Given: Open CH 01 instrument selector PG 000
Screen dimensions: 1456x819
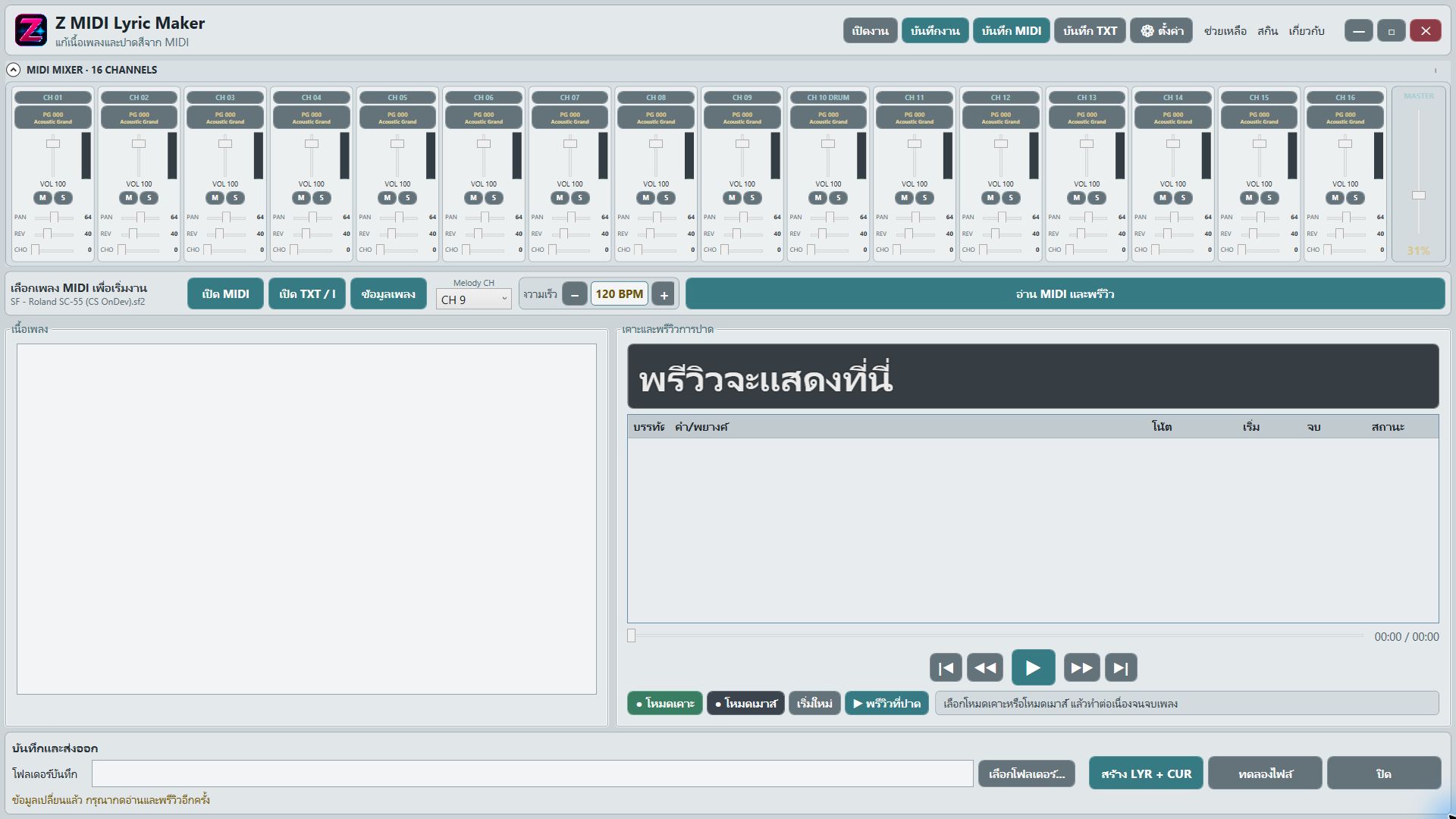Looking at the screenshot, I should point(53,118).
